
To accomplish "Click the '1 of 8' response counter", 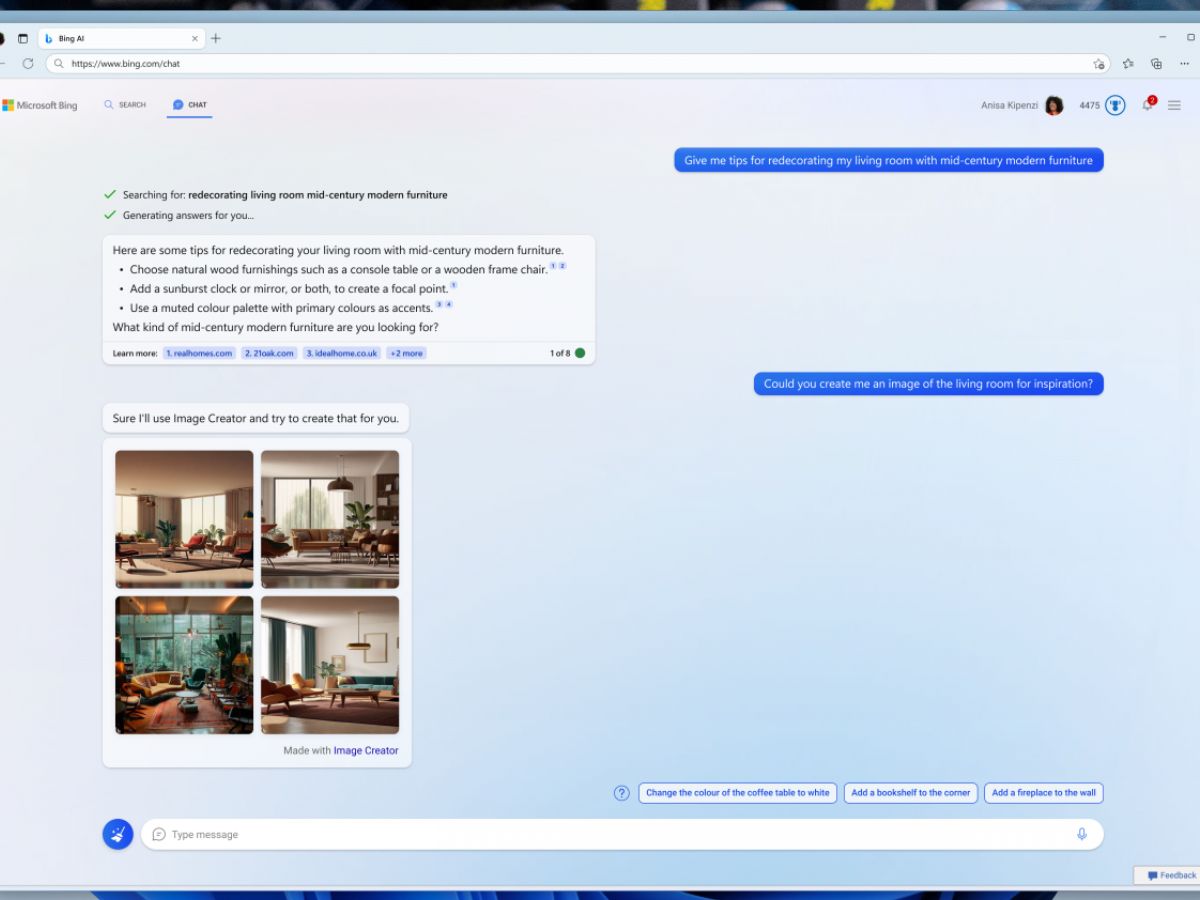I will pos(560,353).
